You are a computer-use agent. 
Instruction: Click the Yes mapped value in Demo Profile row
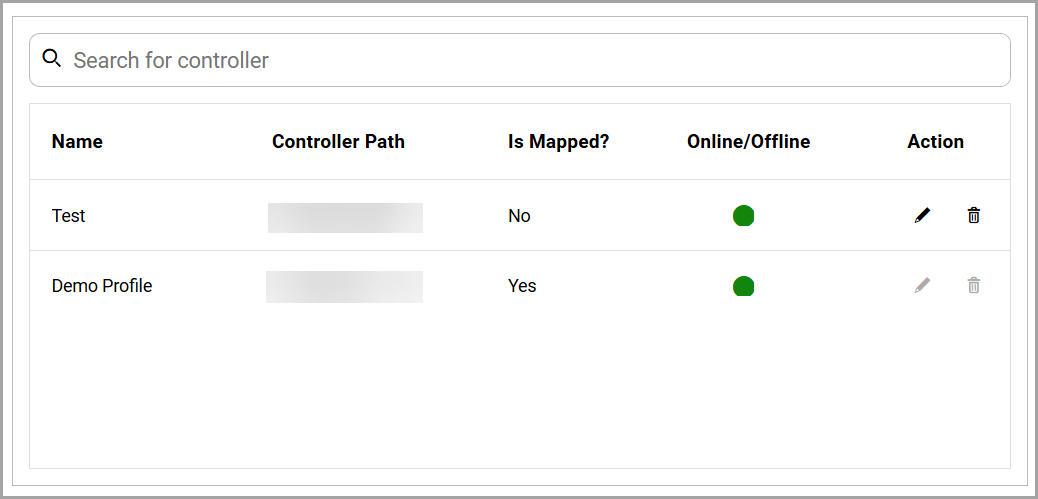[522, 286]
